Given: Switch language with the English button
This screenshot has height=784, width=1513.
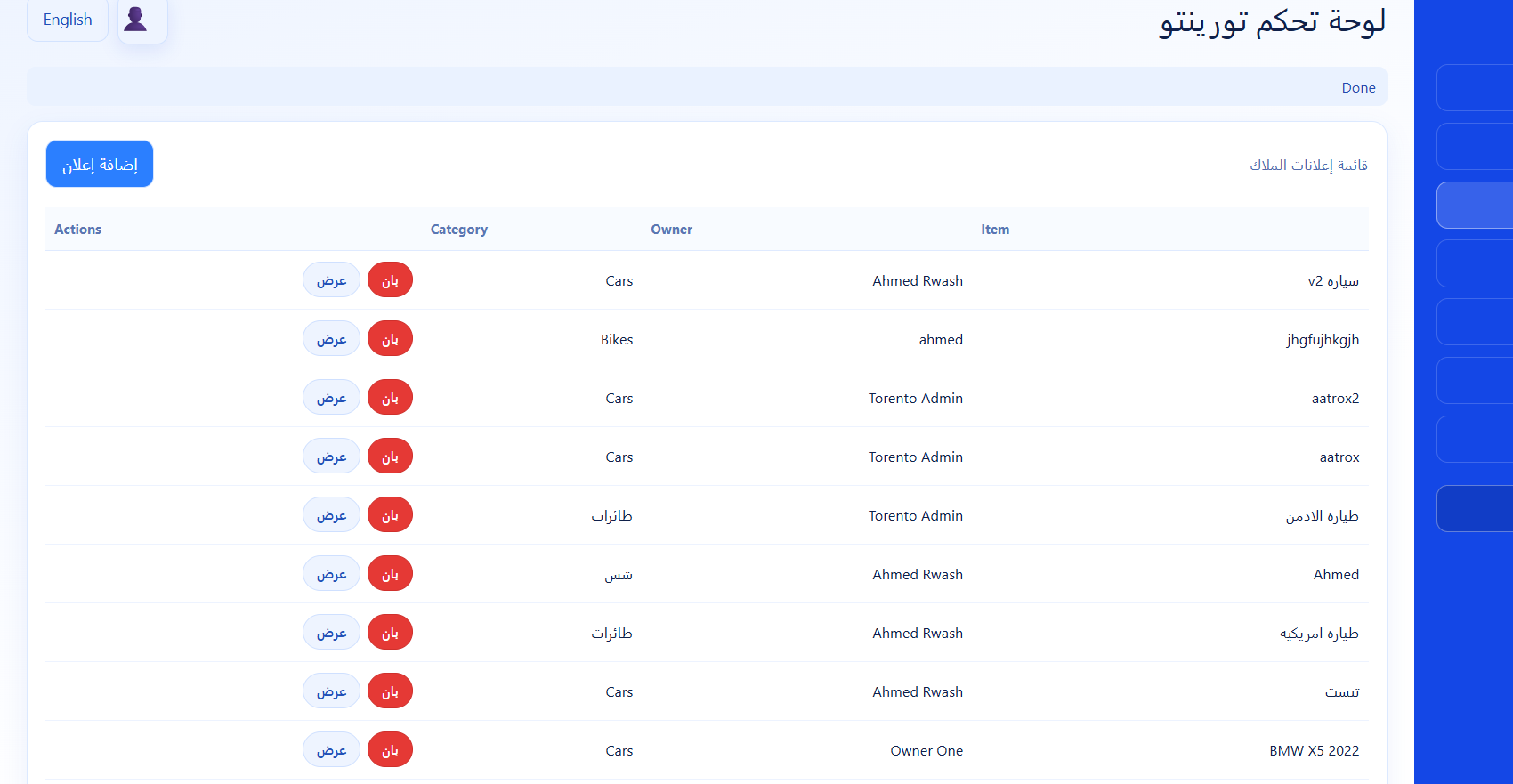Looking at the screenshot, I should click(x=68, y=20).
